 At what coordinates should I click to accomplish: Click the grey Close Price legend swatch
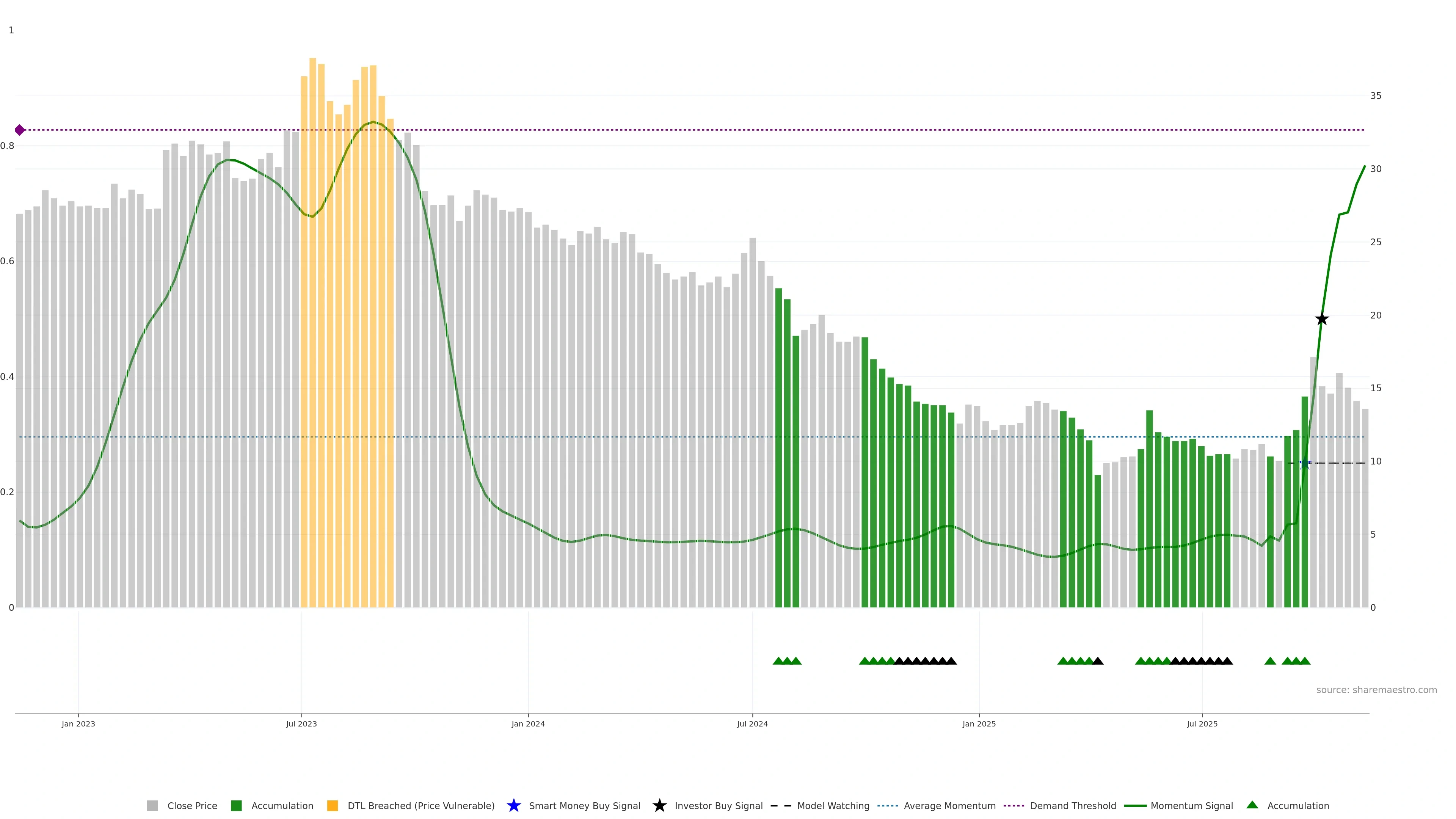pos(152,805)
